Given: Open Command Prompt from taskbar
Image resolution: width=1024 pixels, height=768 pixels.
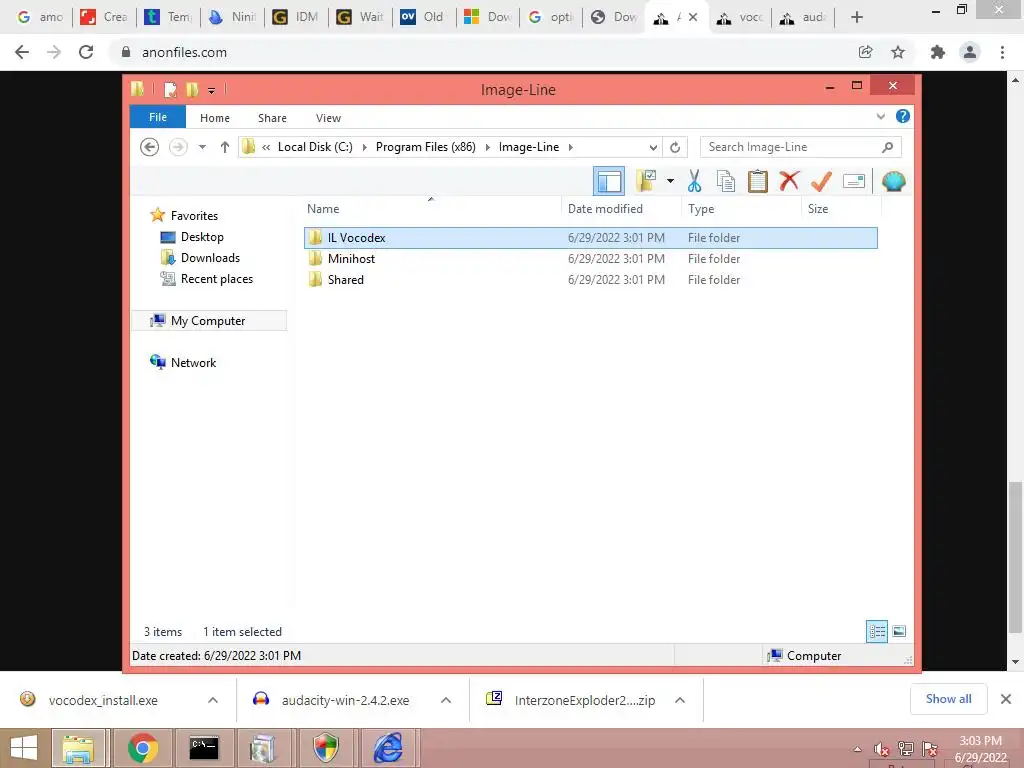Looking at the screenshot, I should point(204,748).
